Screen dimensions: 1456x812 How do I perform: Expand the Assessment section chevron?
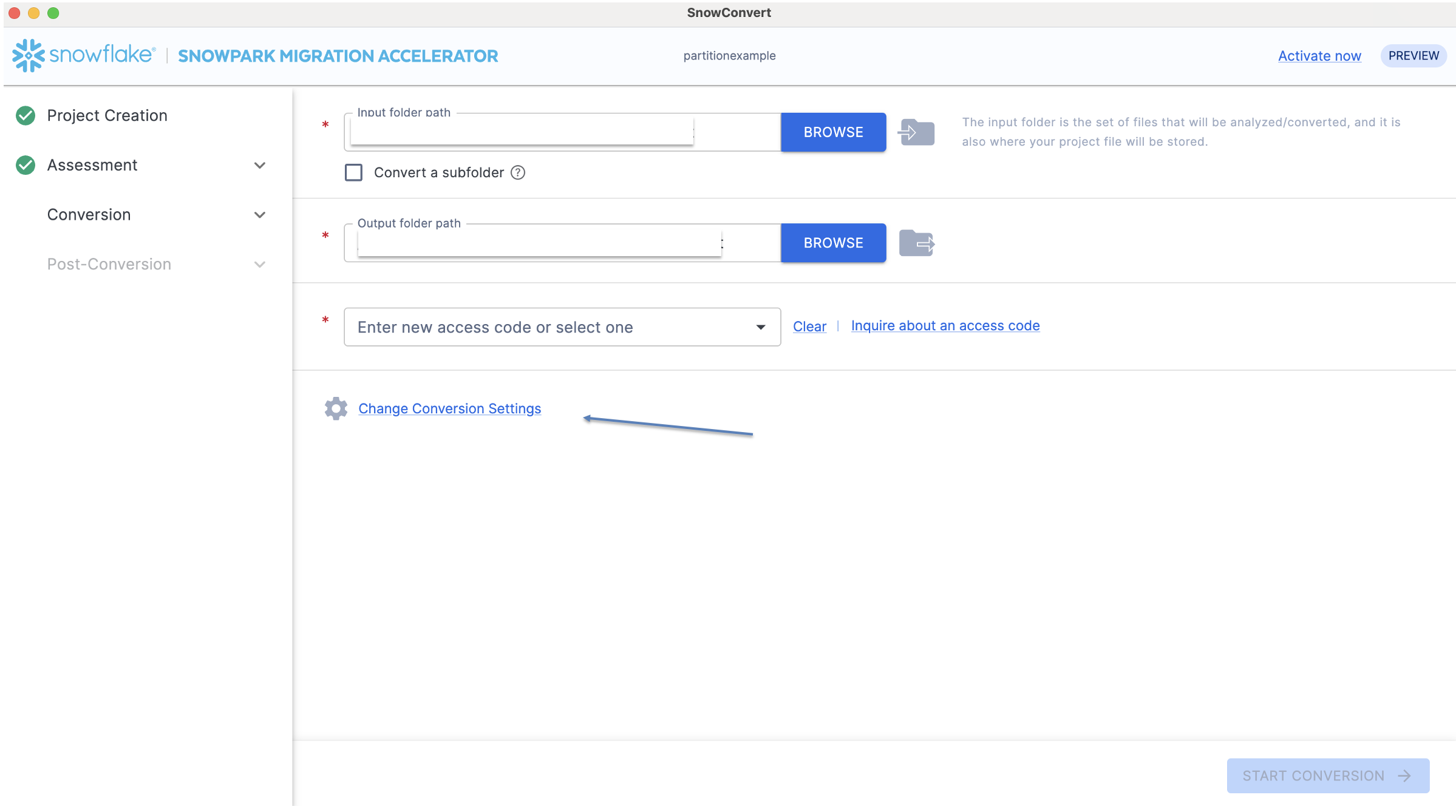[260, 165]
